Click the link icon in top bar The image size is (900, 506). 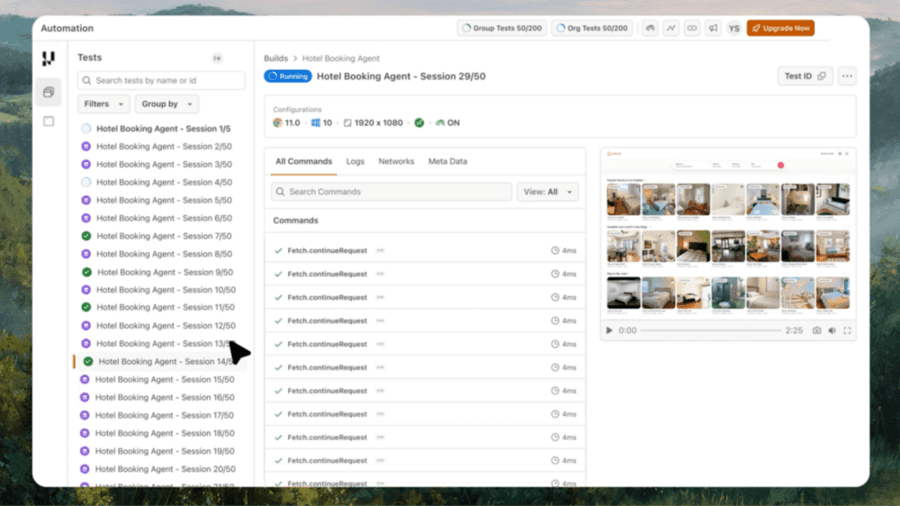(692, 28)
